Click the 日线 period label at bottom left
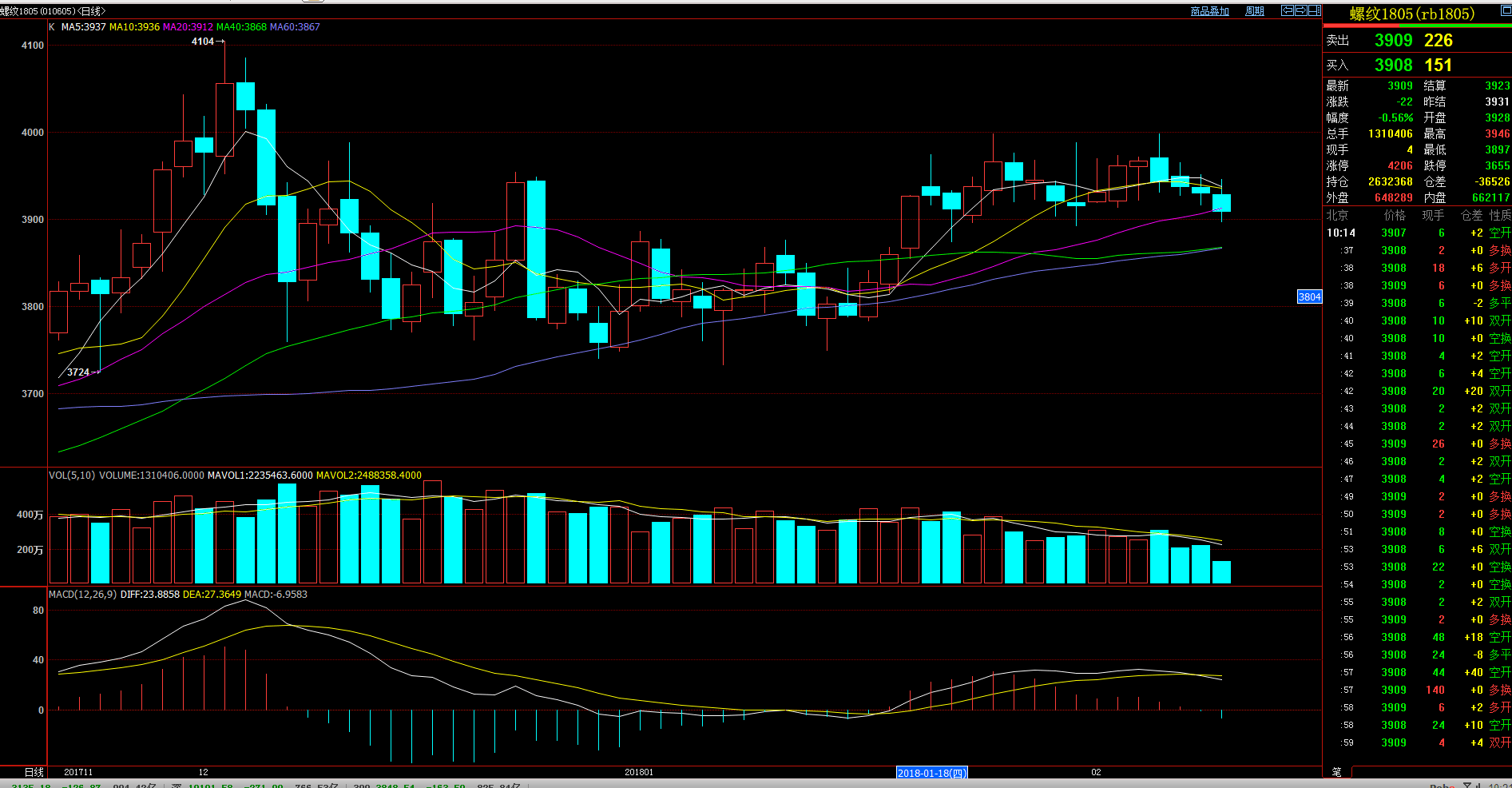1512x788 pixels. point(34,772)
